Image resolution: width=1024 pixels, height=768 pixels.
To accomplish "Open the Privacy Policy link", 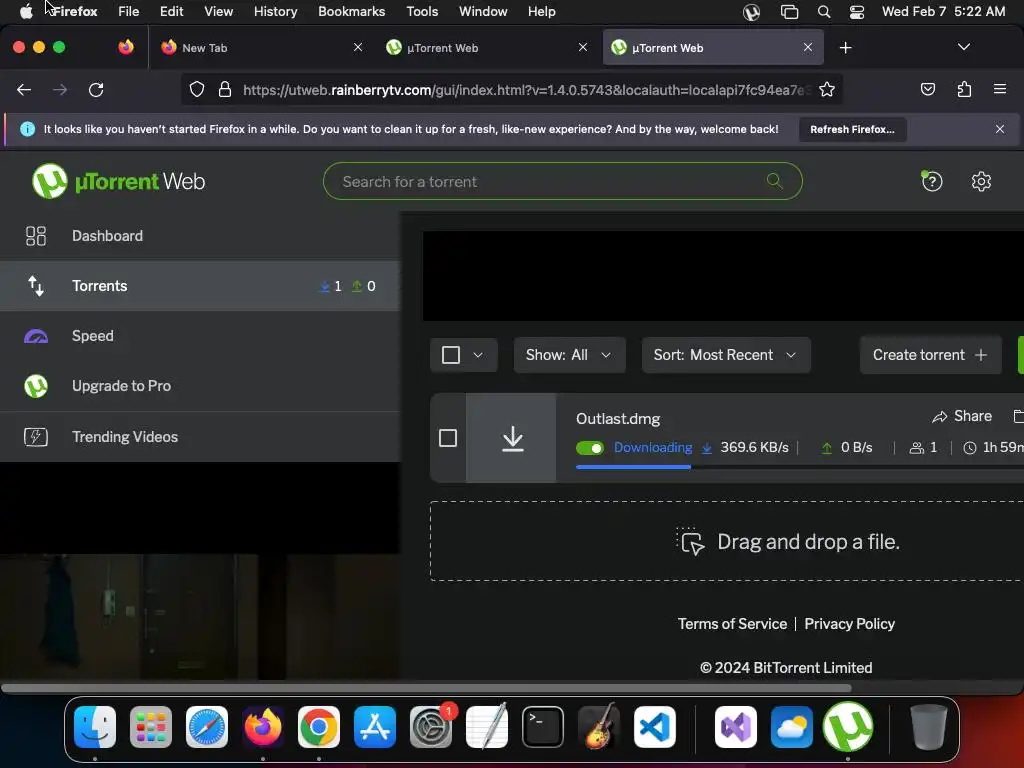I will pyautogui.click(x=849, y=624).
